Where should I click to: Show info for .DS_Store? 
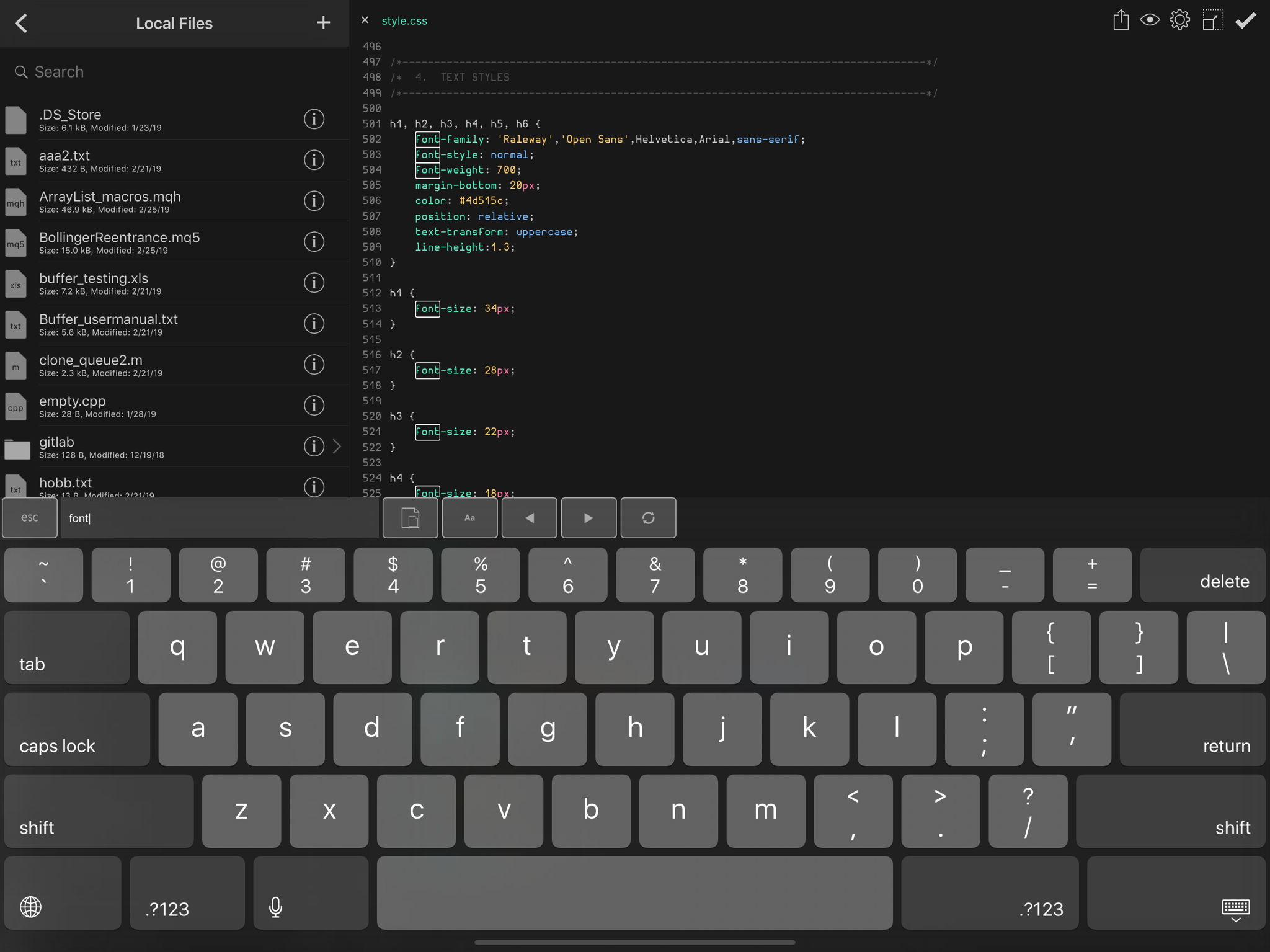pos(314,119)
